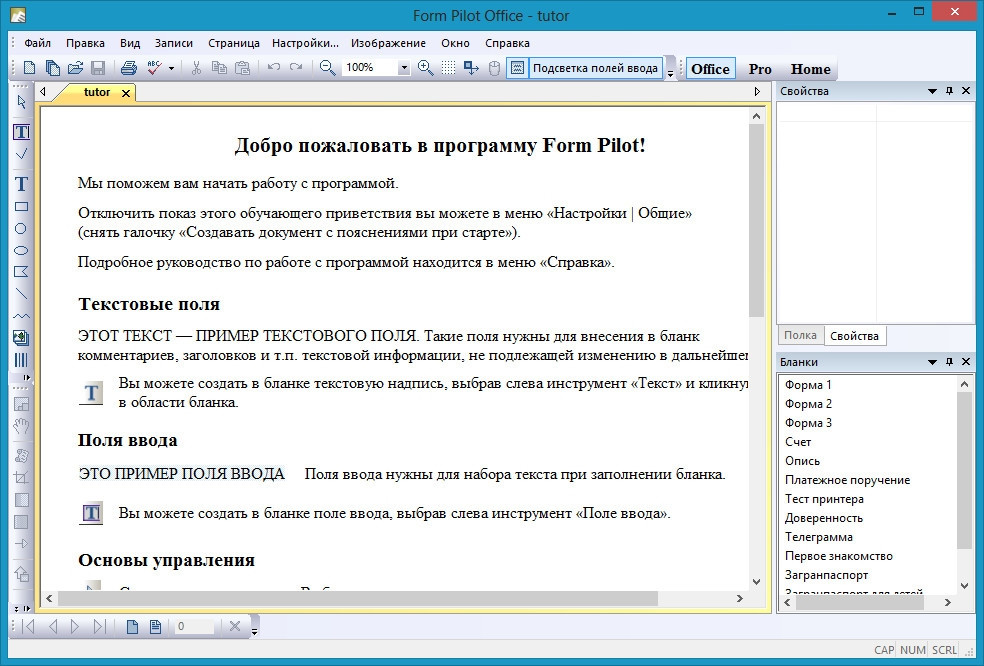984x666 pixels.
Task: Toggle the grid display icon
Action: (x=449, y=68)
